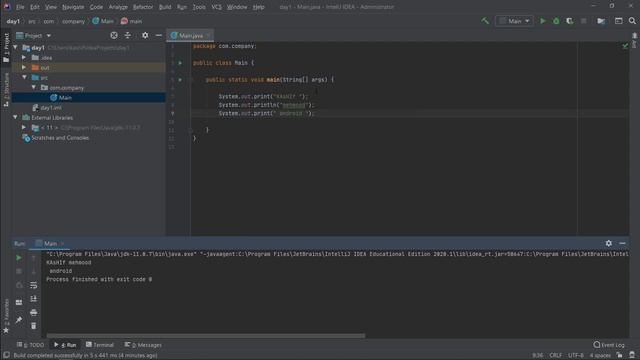
Task: Collapse the day1 project root
Action: (16, 47)
